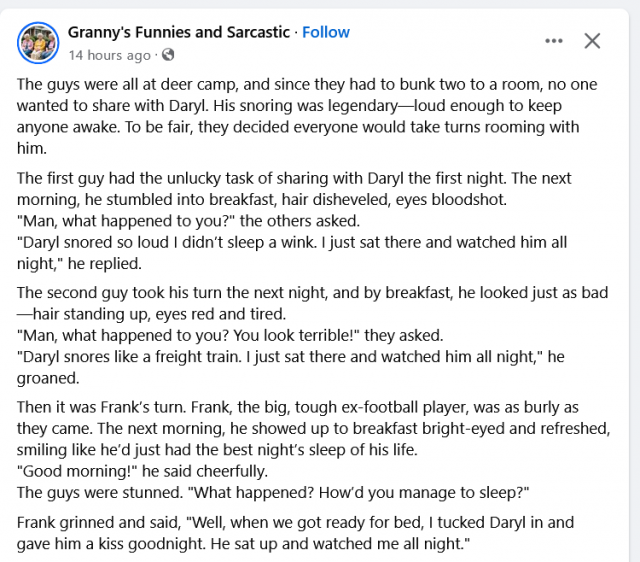This screenshot has width=640, height=562.
Task: Click the line "Good morning!" he said cheerfully
Action: (x=142, y=471)
